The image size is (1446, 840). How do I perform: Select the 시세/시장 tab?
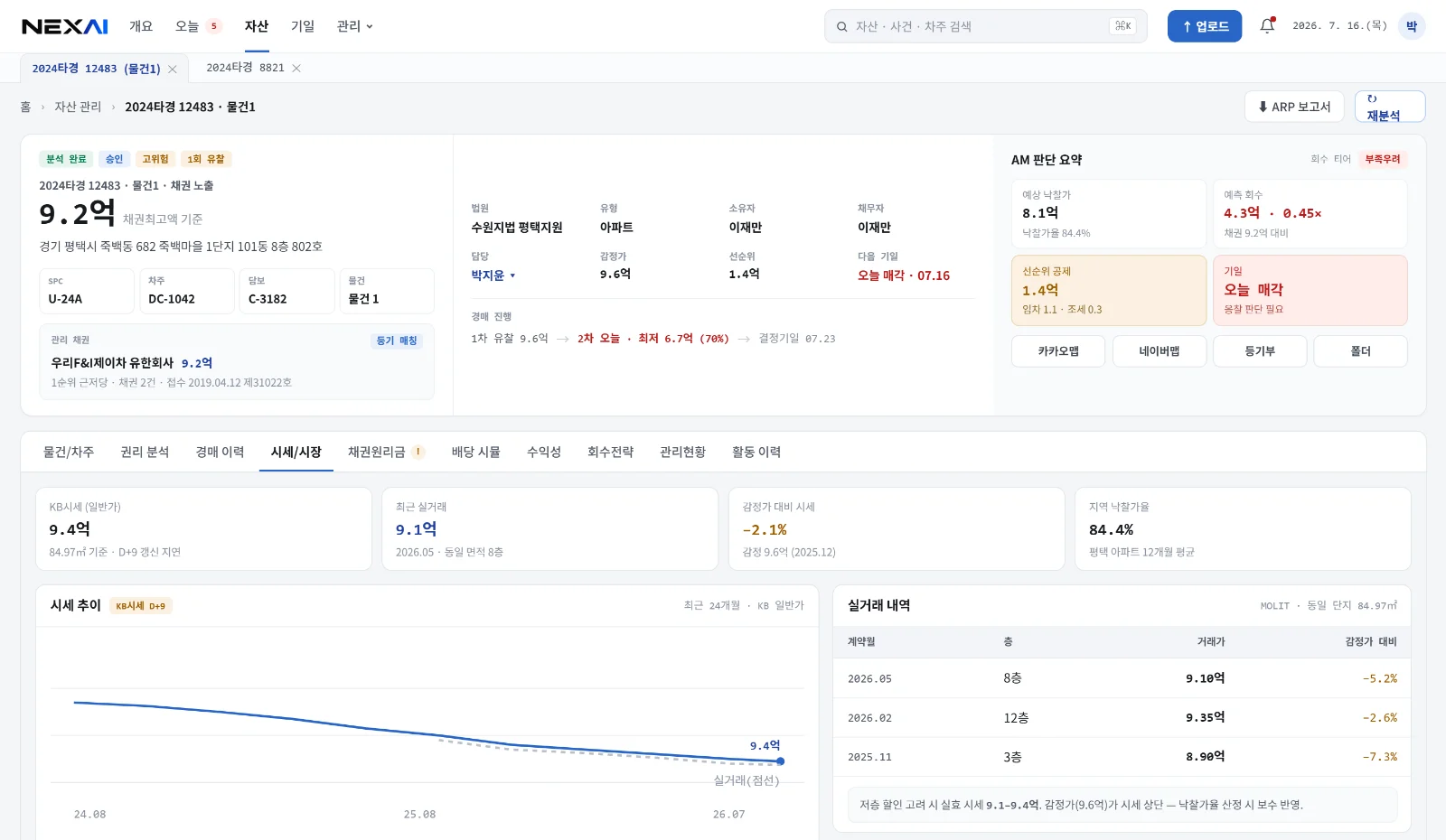pos(296,452)
